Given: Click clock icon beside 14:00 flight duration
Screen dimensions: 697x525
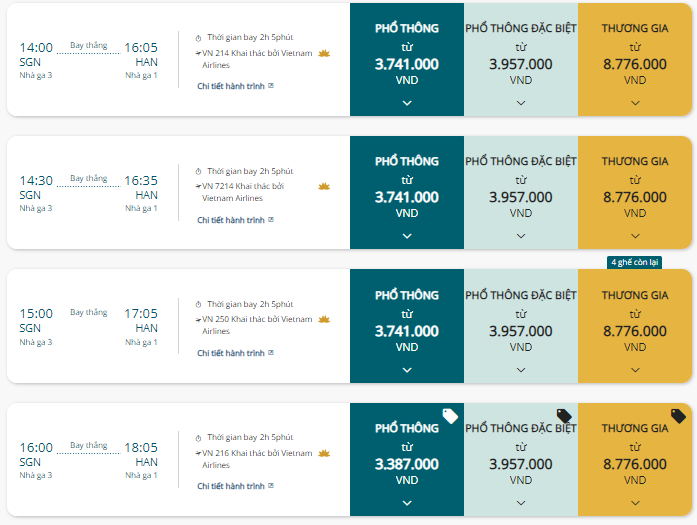Looking at the screenshot, I should pyautogui.click(x=198, y=38).
